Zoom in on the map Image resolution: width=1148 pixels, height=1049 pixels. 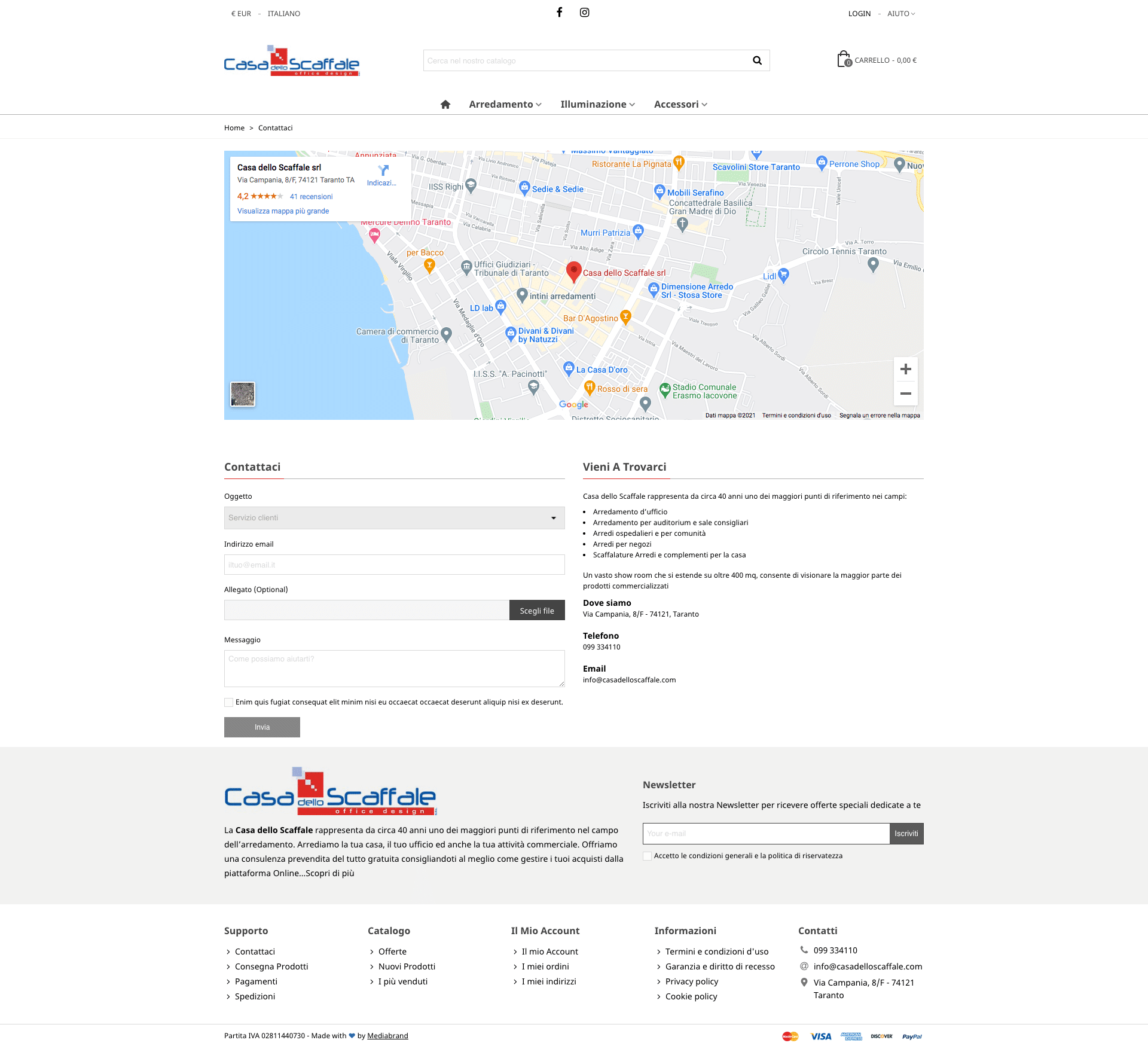pyautogui.click(x=906, y=369)
